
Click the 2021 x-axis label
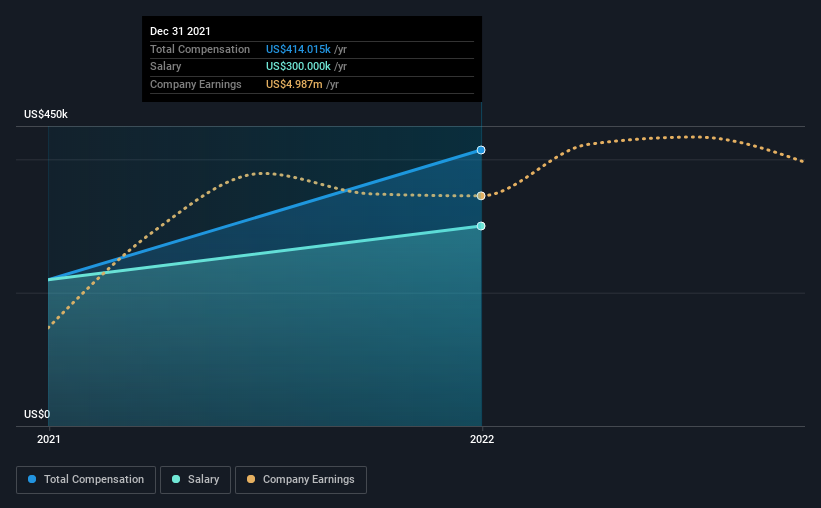pyautogui.click(x=49, y=439)
